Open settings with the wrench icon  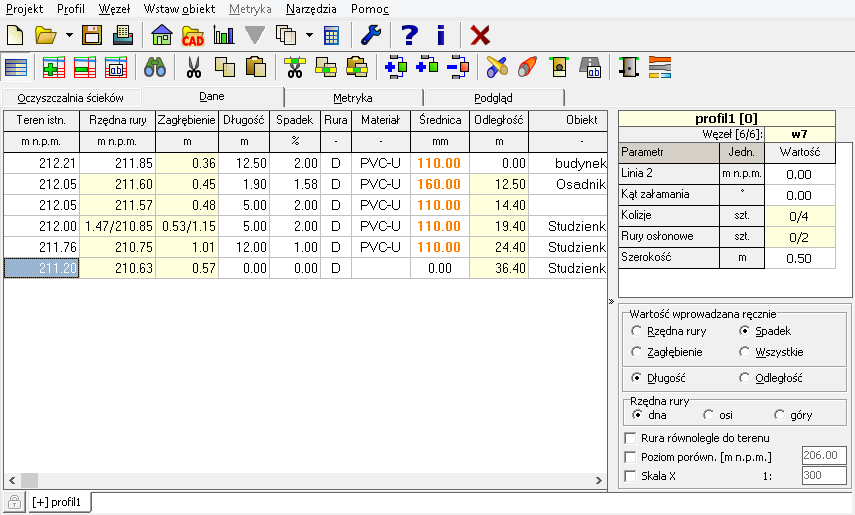(371, 35)
